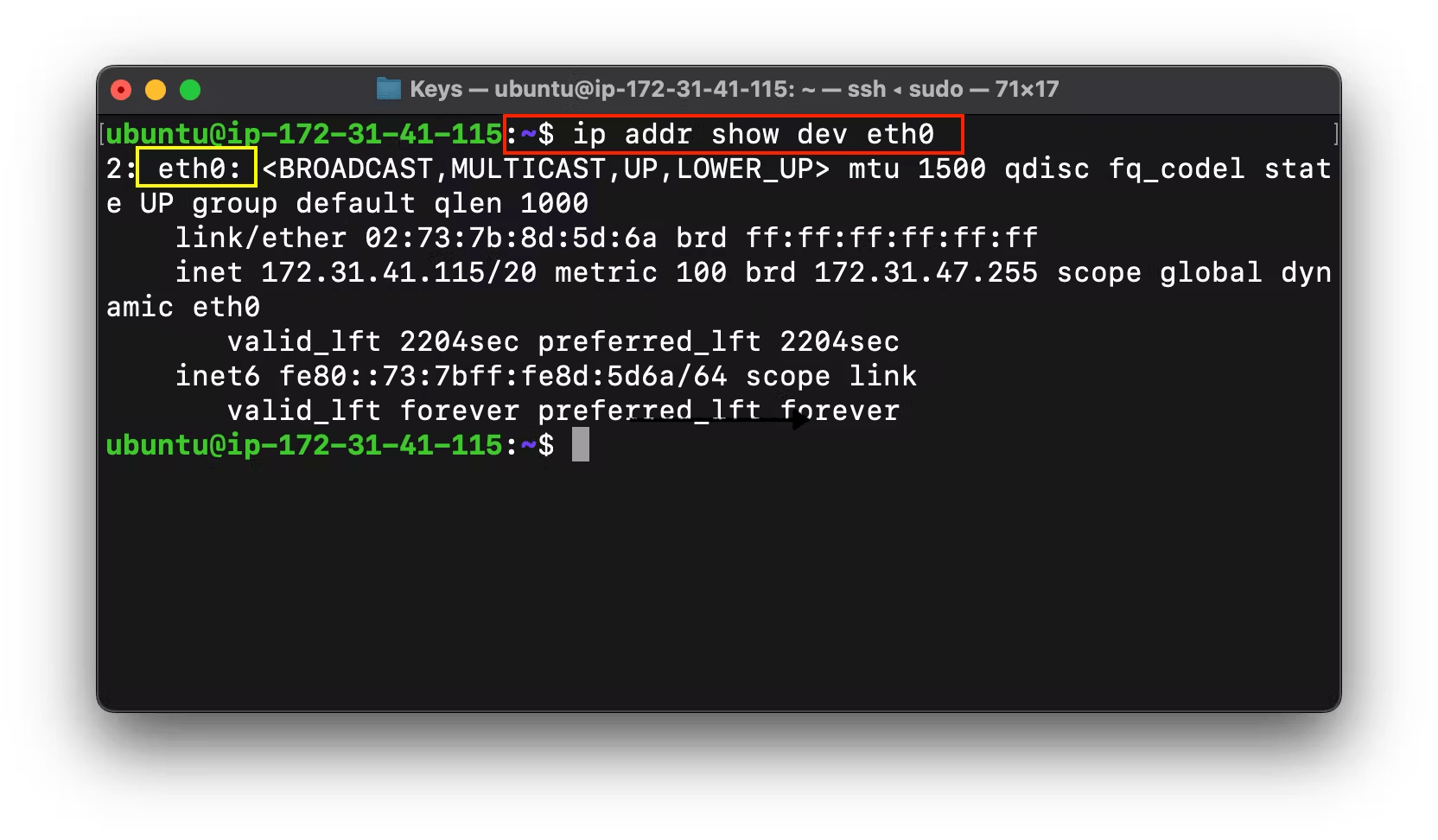1438x840 pixels.
Task: Click the black arrow over preferred_lft forever
Action: pyautogui.click(x=719, y=421)
